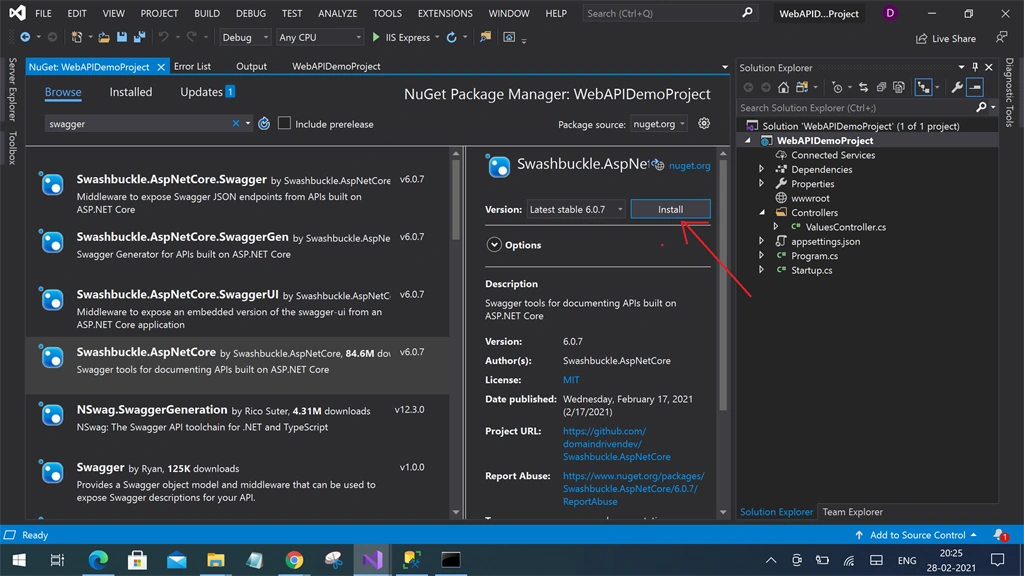Click Switch Views icon in Solution Explorer

pyautogui.click(x=801, y=87)
